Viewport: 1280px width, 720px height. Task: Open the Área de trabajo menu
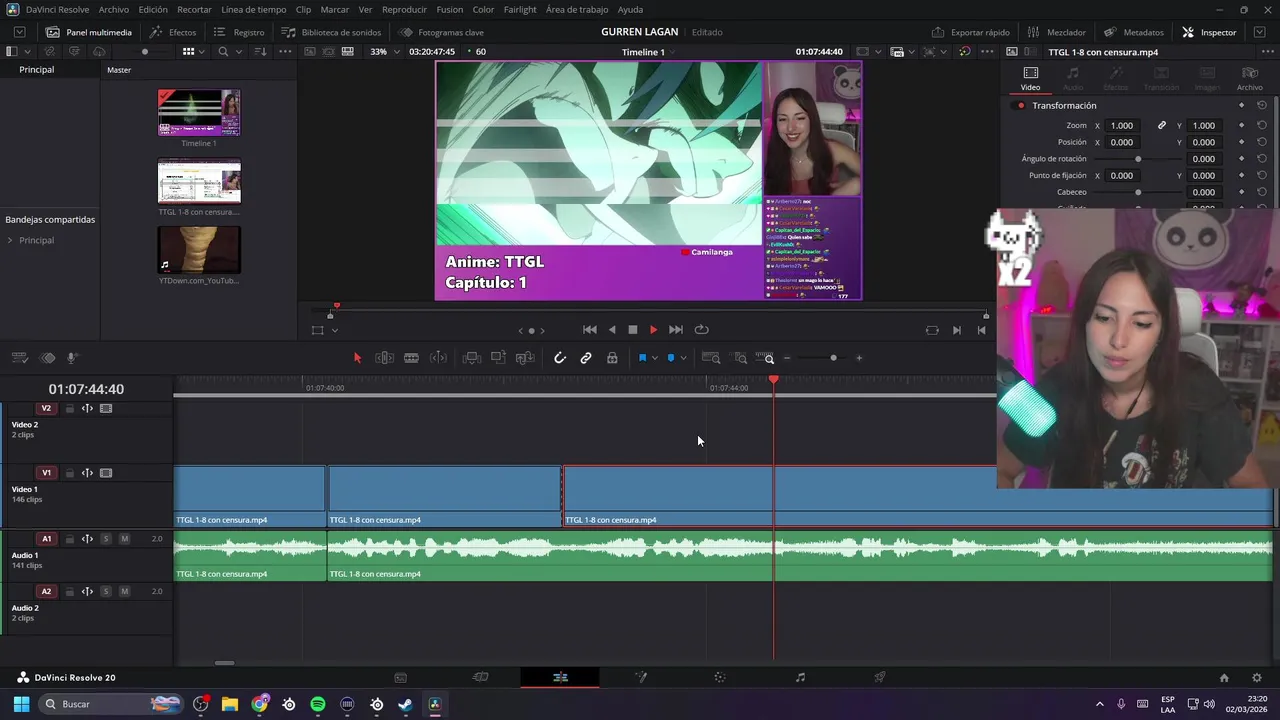[577, 9]
